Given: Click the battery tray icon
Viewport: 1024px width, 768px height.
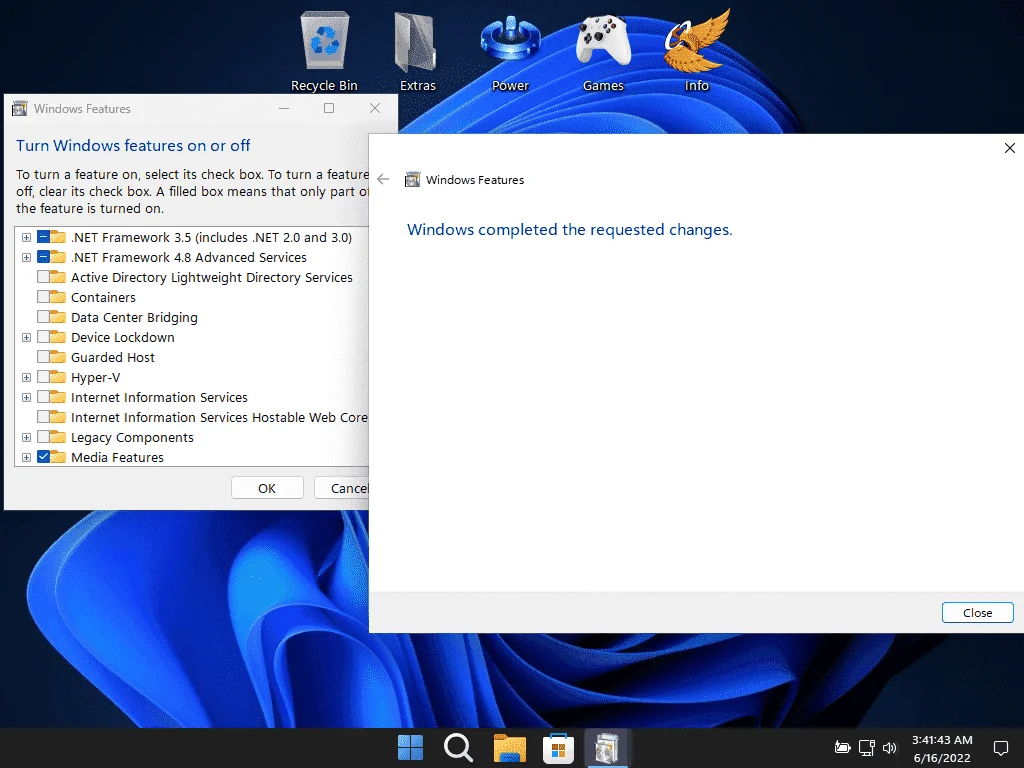Looking at the screenshot, I should click(842, 747).
